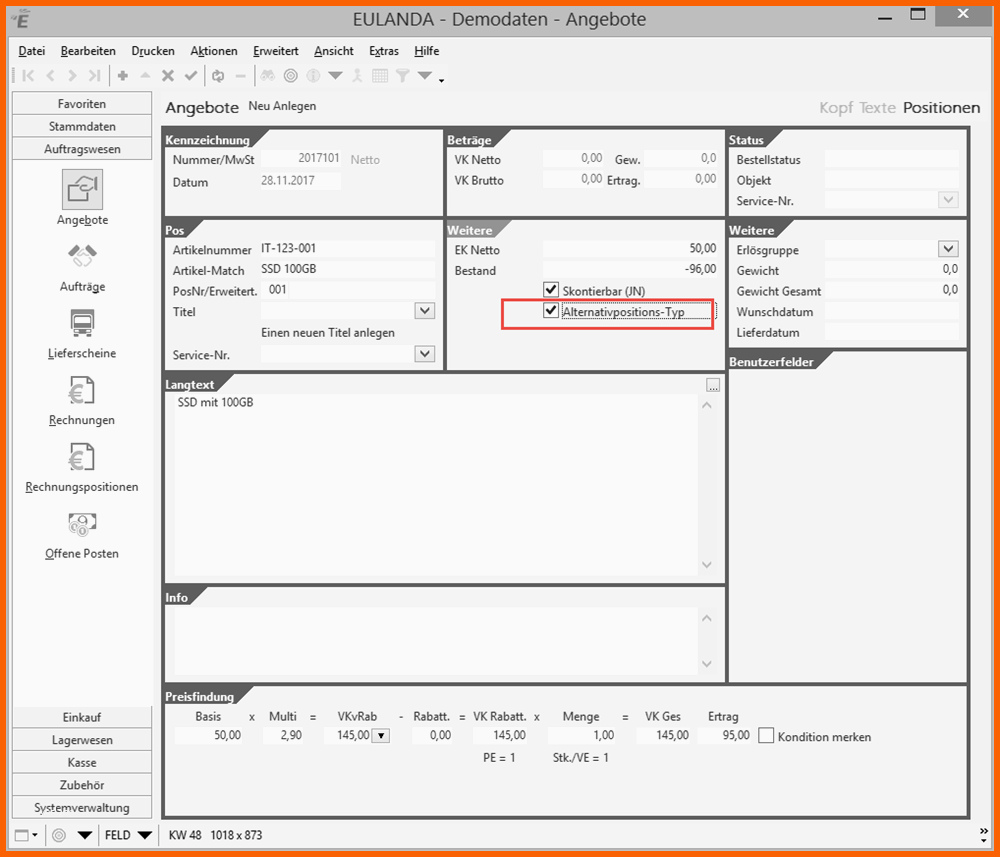
Task: Open Offene Posten money icon
Action: click(82, 524)
